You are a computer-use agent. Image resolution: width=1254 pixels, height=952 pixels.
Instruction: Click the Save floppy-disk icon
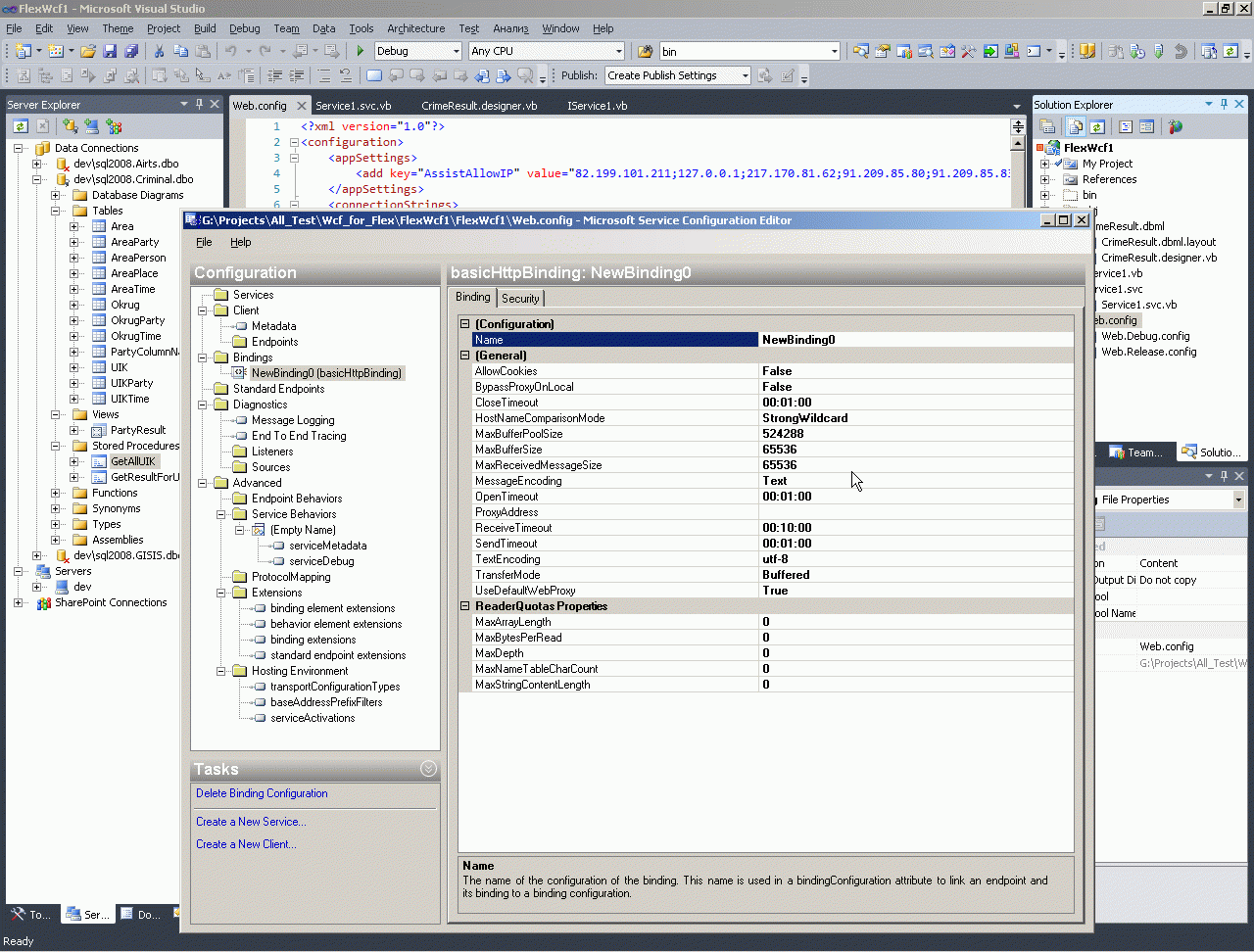coord(110,51)
